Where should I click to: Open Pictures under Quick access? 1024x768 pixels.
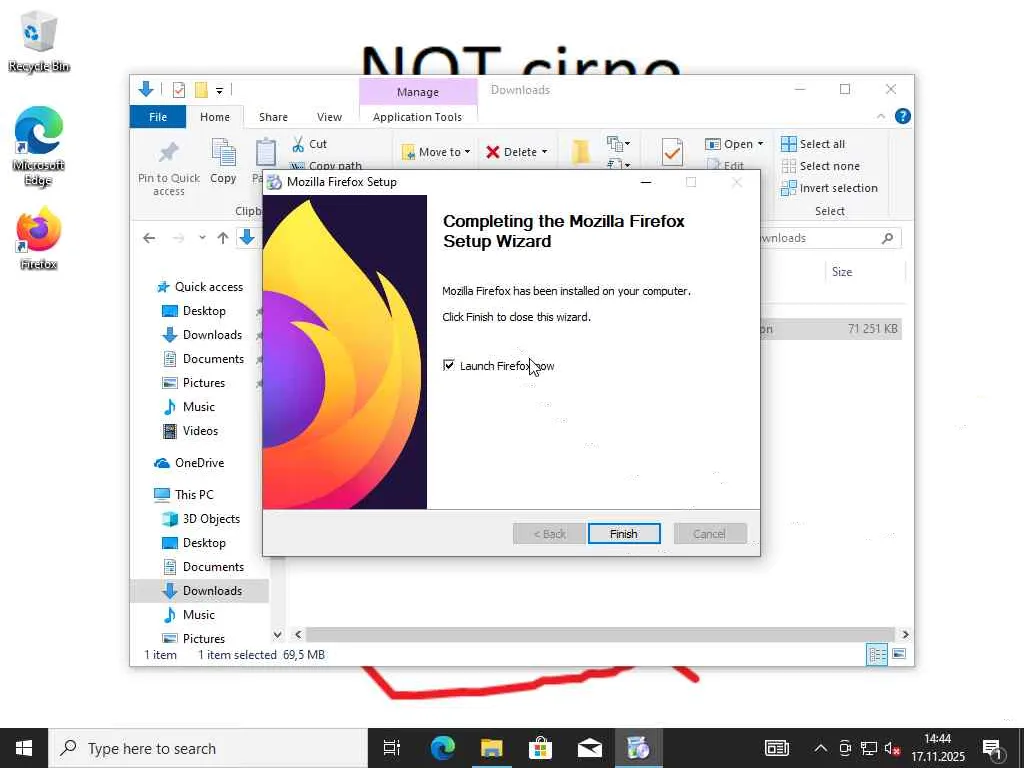coord(193,383)
